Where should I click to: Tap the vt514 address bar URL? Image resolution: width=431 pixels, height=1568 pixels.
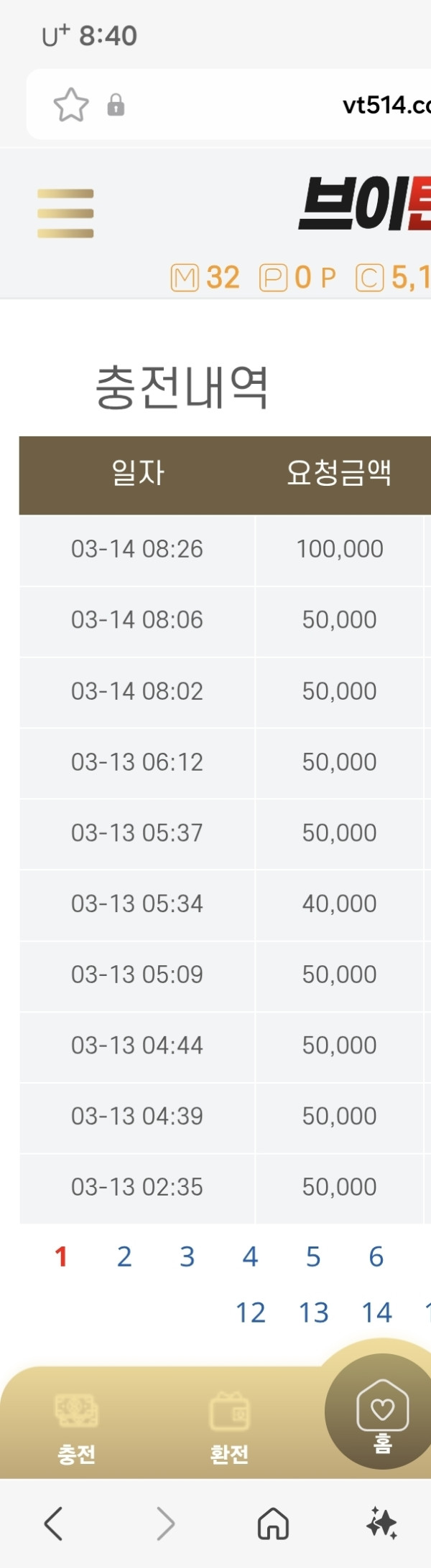386,105
